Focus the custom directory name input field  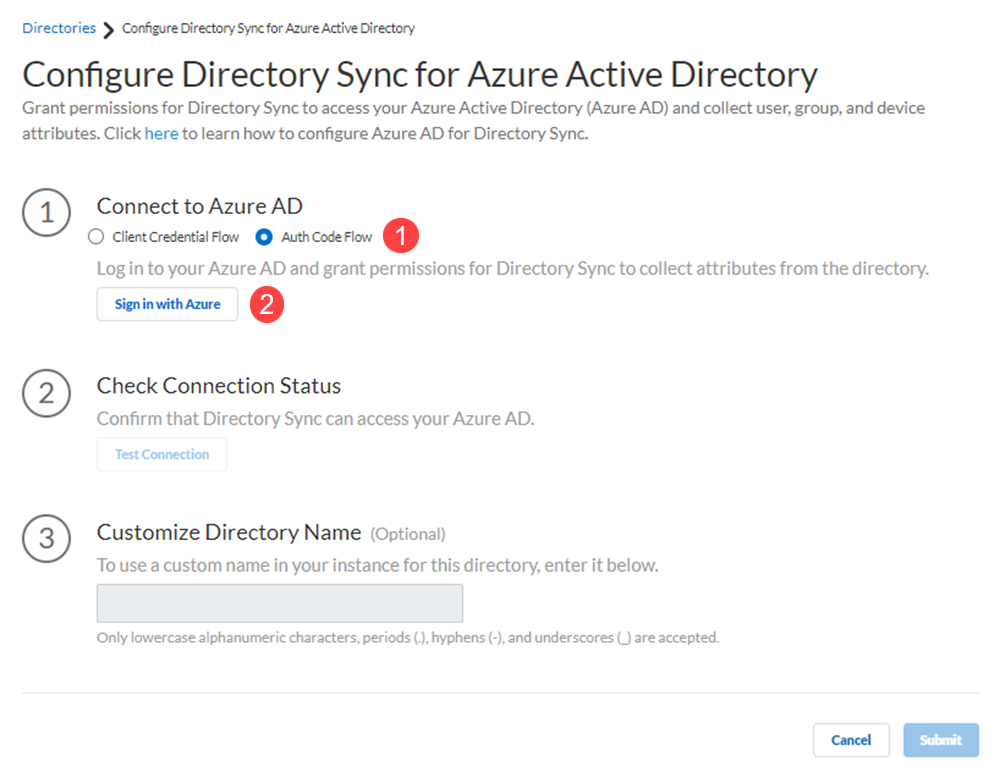click(279, 603)
